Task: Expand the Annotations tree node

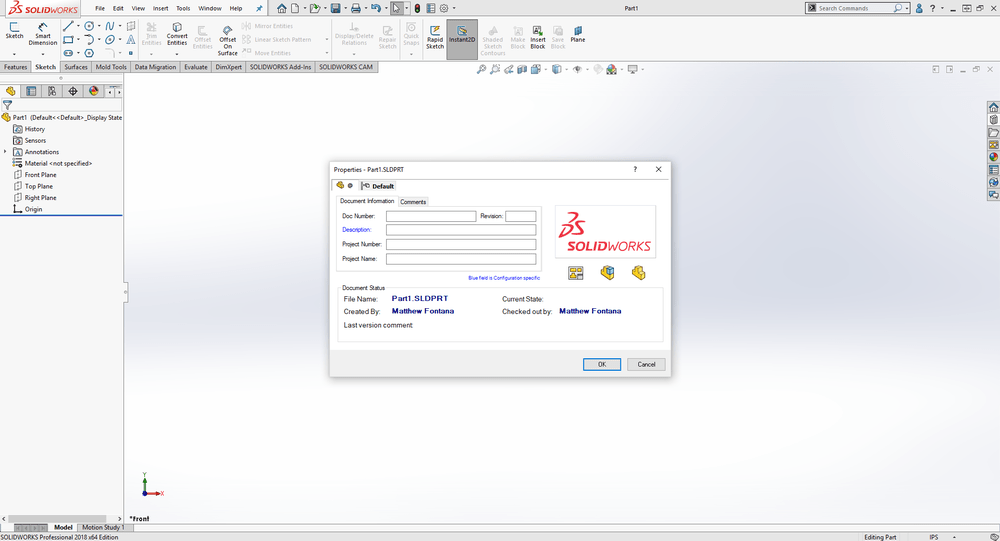Action: click(5, 152)
